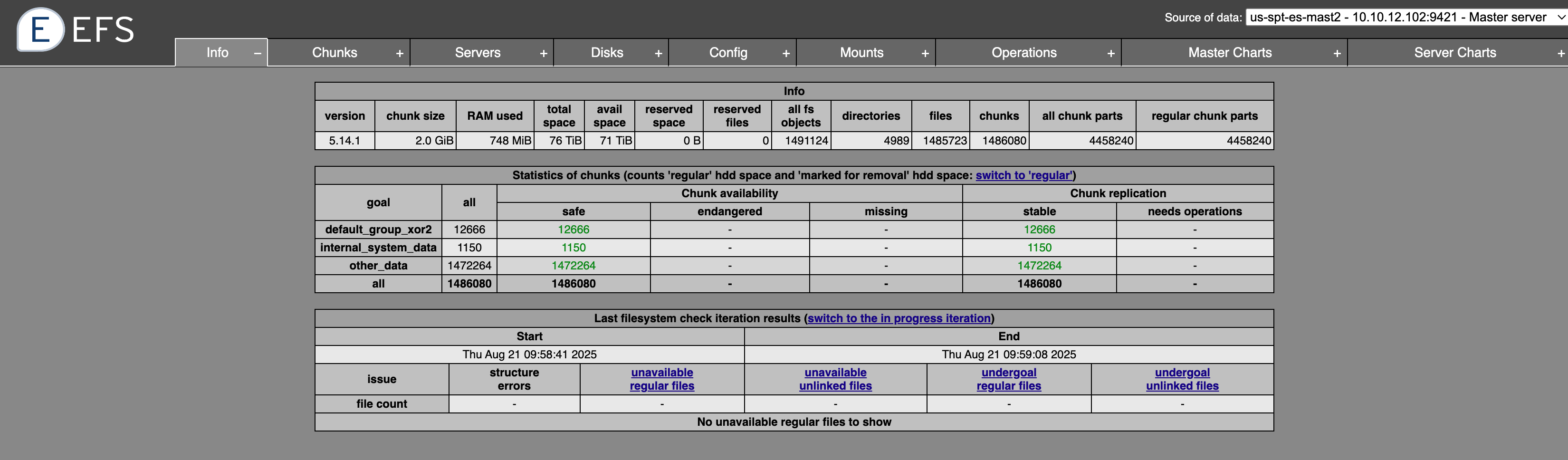Click the unavailable regular files link
This screenshot has height=460, width=1568.
[x=661, y=379]
